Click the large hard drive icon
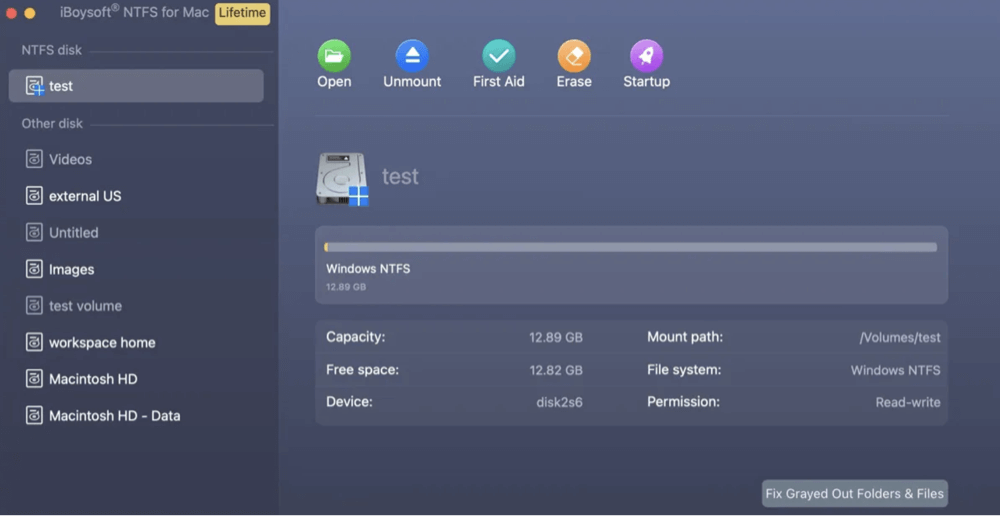Viewport: 1000px width, 516px height. point(342,179)
